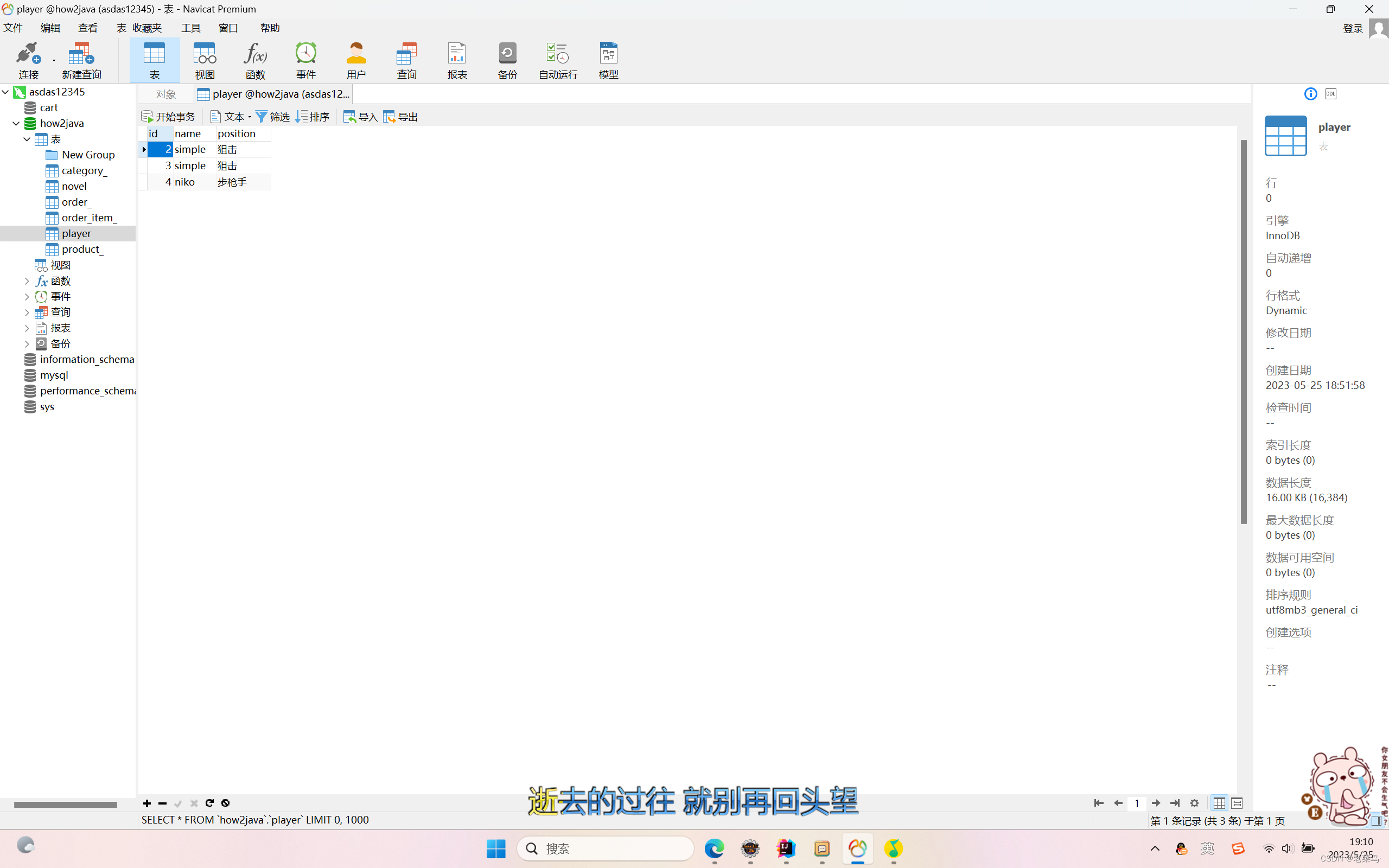The height and width of the screenshot is (868, 1389).
Task: Open the 函数 functions panel
Action: point(255,59)
